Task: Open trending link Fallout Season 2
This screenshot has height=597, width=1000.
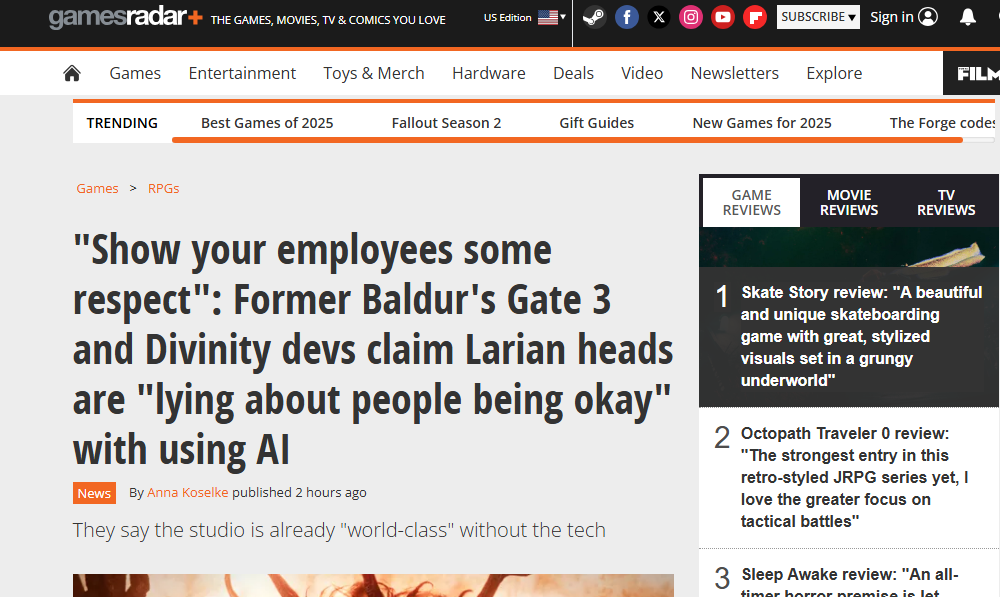Action: [x=446, y=122]
